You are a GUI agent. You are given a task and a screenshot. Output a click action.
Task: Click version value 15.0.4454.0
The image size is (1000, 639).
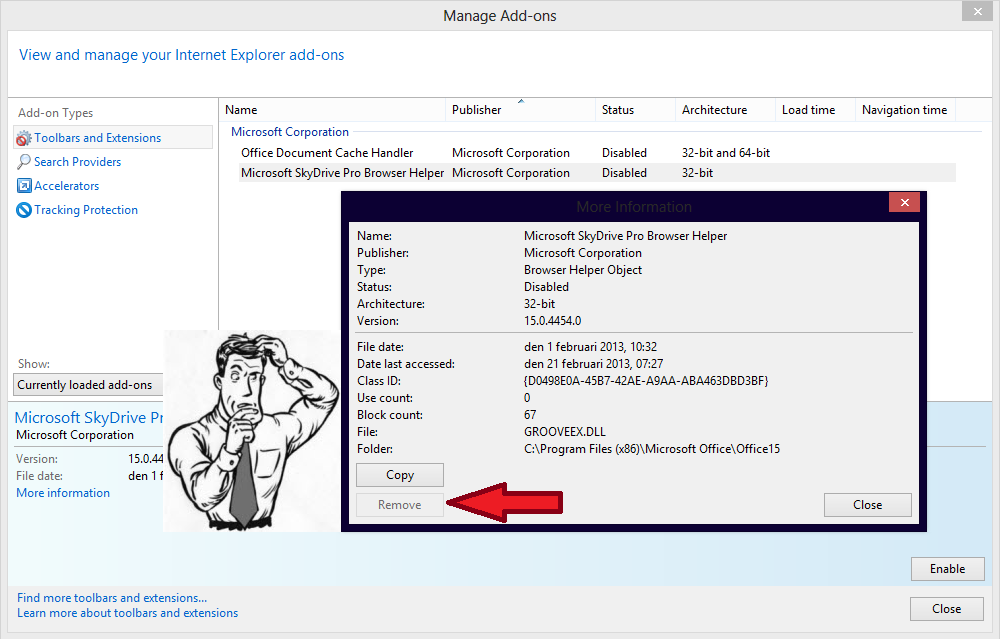pos(553,321)
